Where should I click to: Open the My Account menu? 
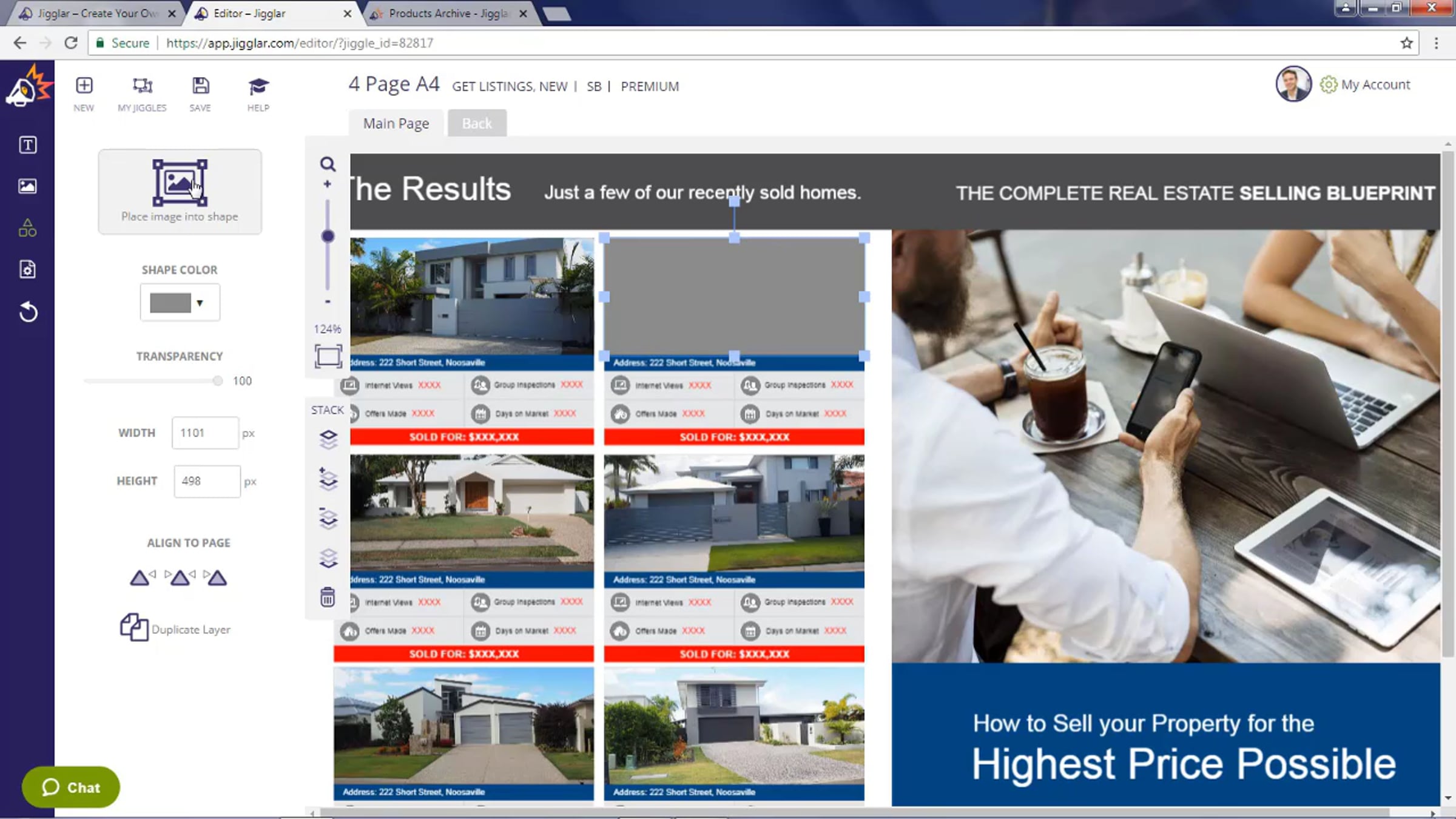tap(1375, 85)
